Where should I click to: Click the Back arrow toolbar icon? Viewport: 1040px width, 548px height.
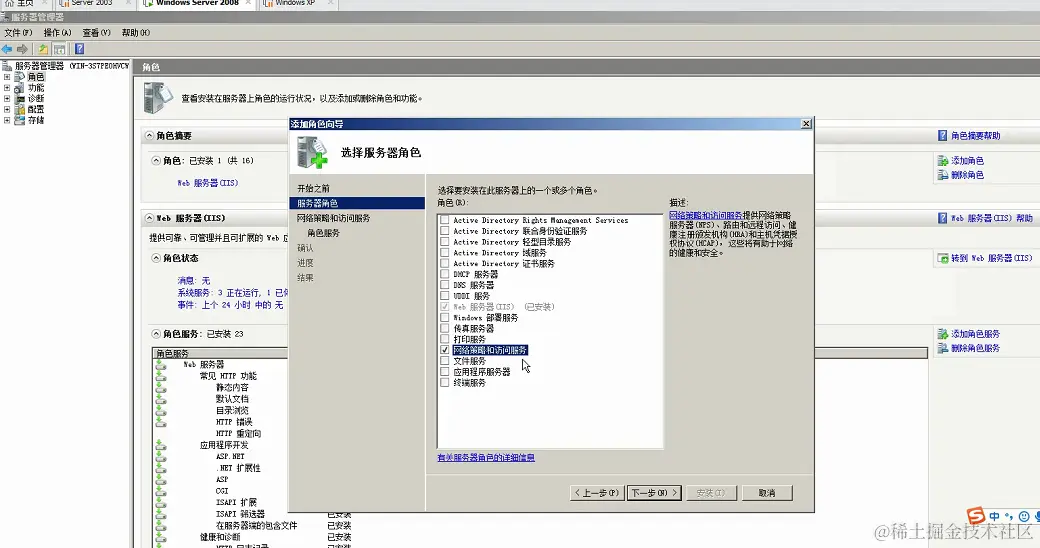click(x=7, y=49)
